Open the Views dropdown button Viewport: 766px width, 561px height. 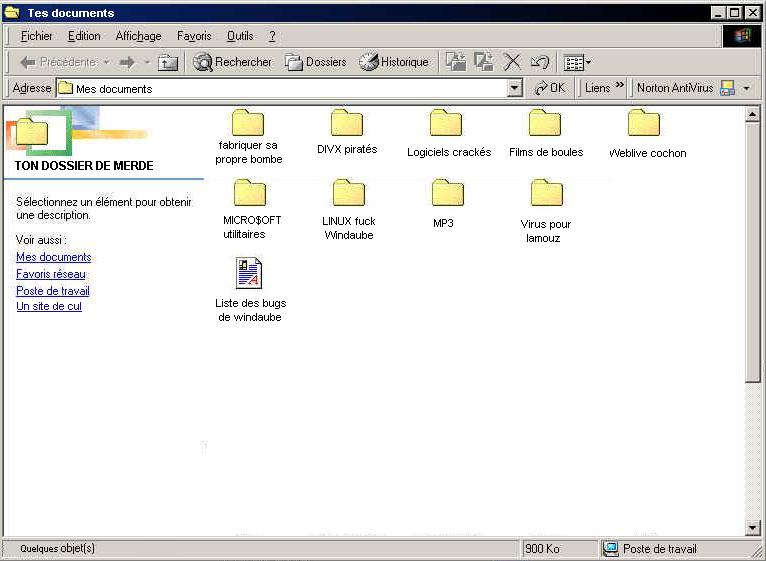point(577,63)
